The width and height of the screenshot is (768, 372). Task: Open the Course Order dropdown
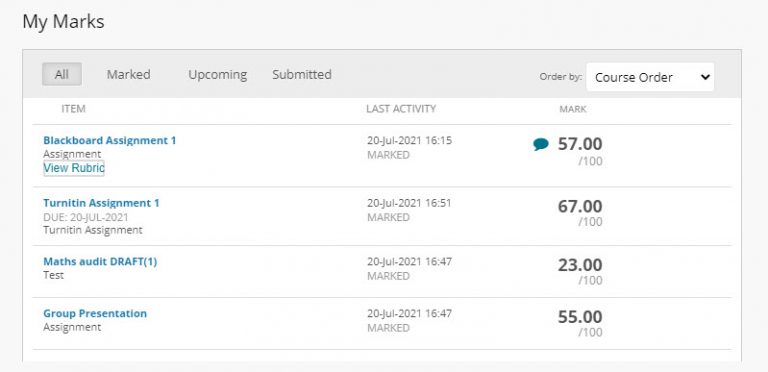click(x=650, y=77)
